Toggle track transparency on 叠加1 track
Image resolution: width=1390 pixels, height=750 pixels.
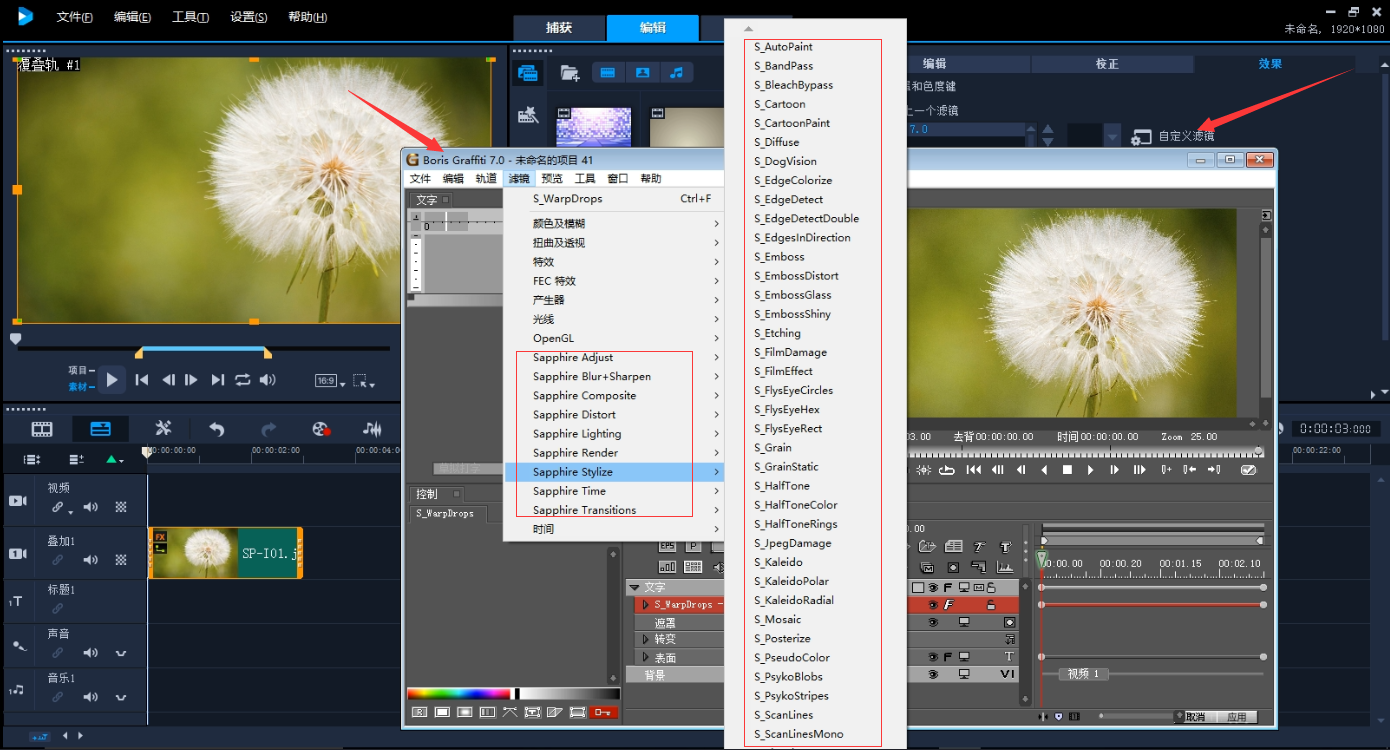121,560
